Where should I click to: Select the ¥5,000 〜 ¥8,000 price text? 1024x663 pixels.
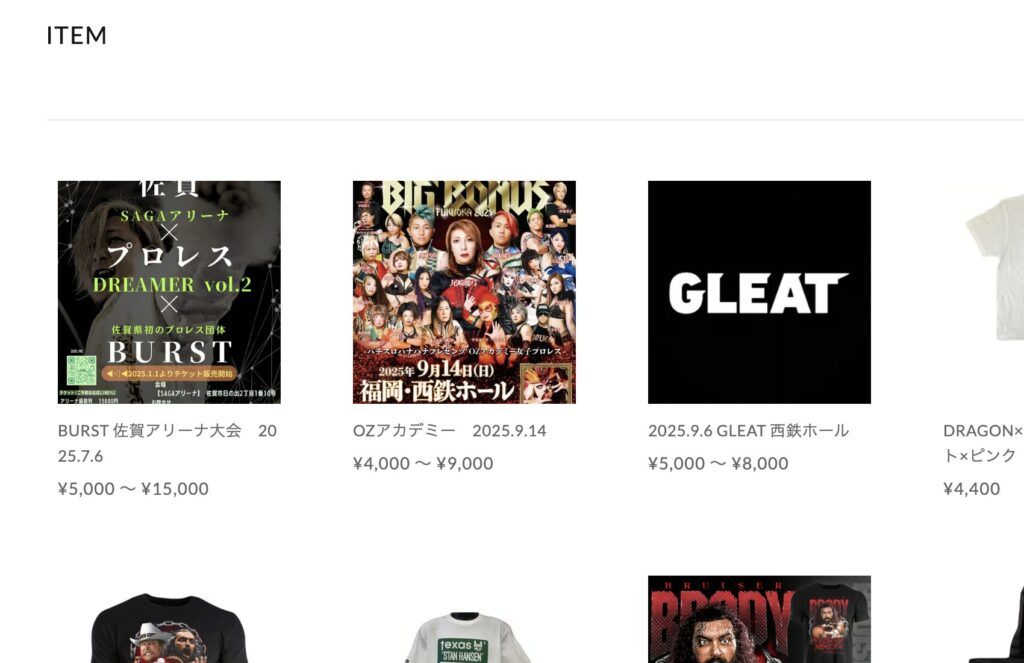pos(718,463)
